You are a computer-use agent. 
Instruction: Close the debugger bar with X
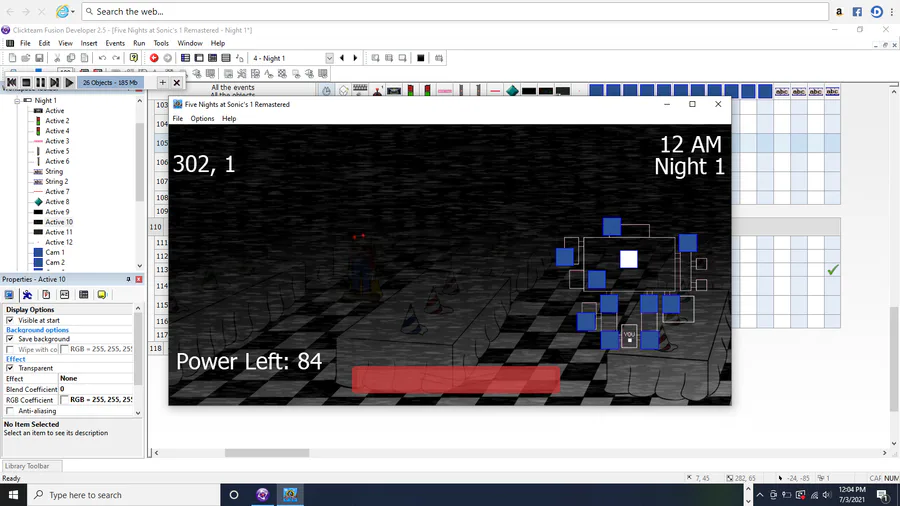pos(177,83)
